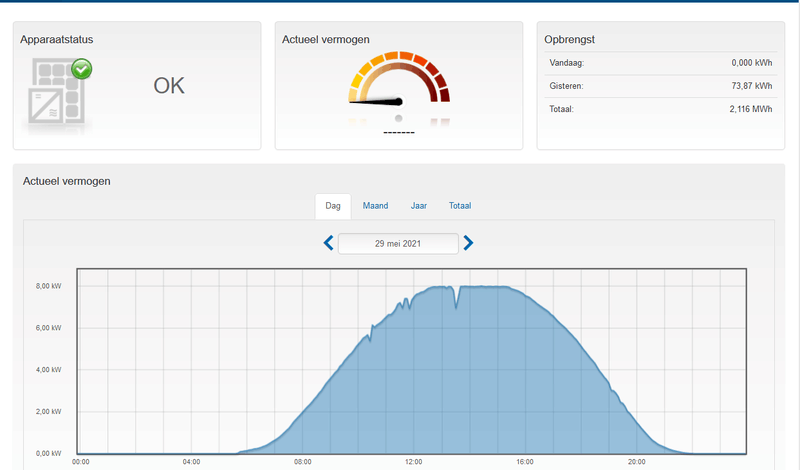Click the 08:00 time axis label
The image size is (800, 470).
pyautogui.click(x=303, y=462)
